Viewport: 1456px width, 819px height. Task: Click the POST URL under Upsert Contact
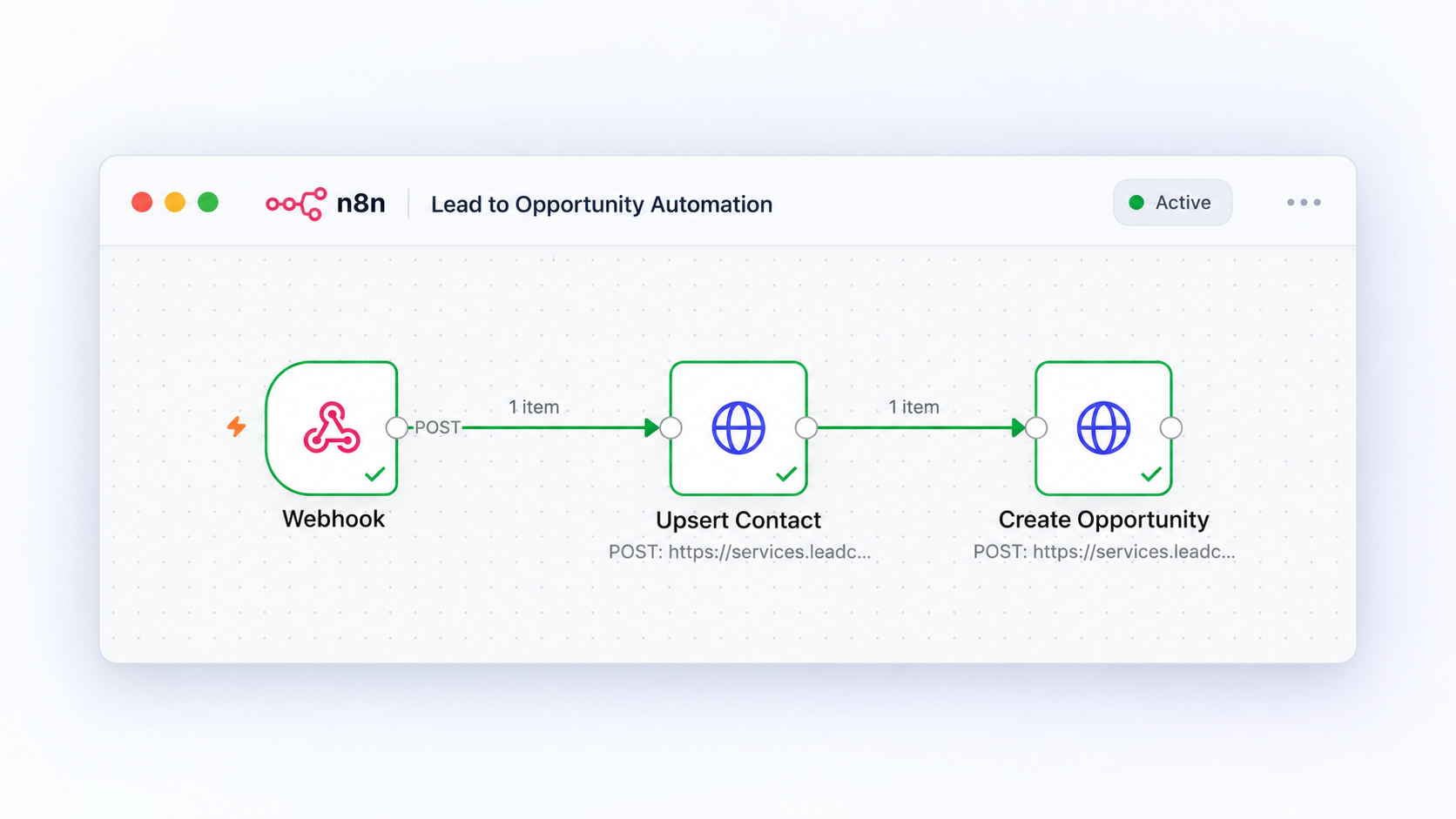click(x=739, y=552)
